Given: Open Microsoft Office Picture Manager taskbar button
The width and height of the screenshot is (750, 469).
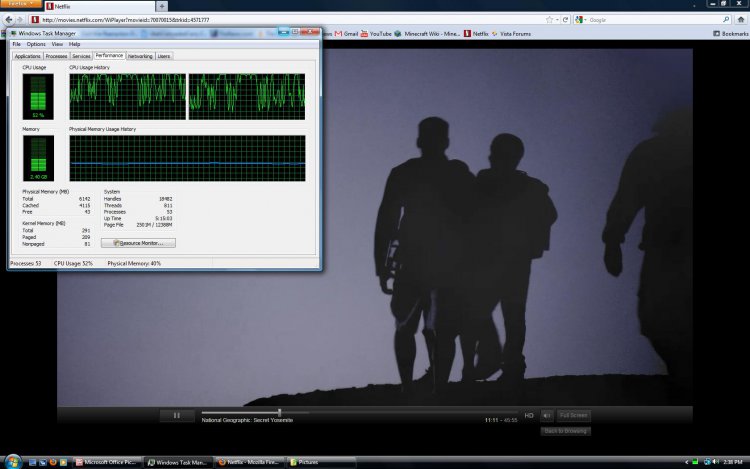Looking at the screenshot, I should point(107,462).
